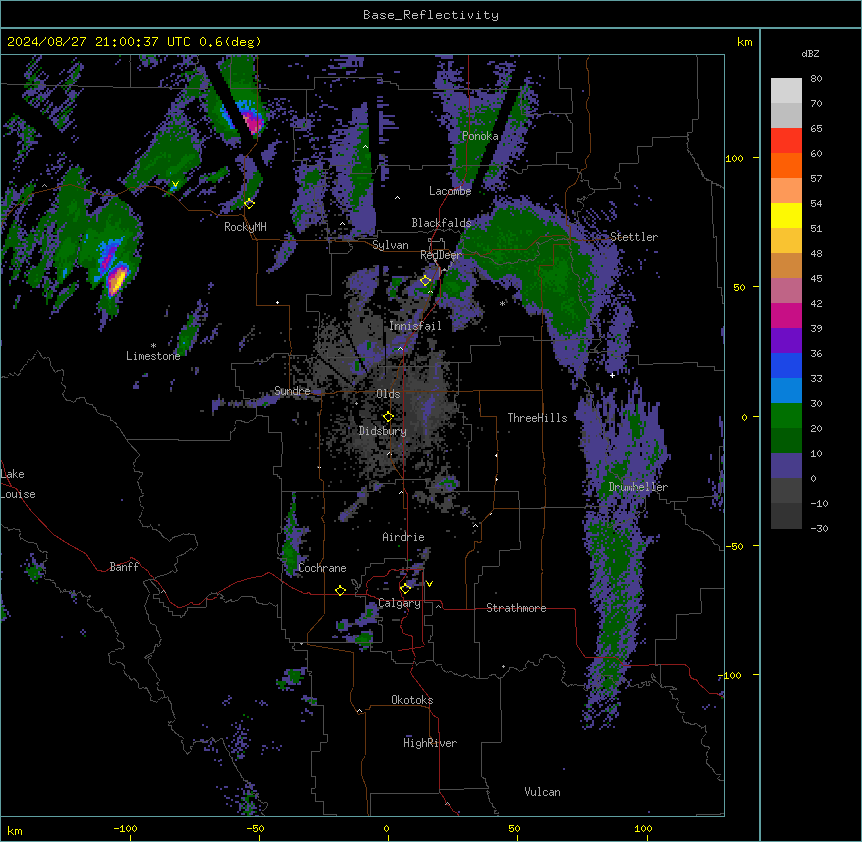The width and height of the screenshot is (862, 842).
Task: Click the Lake Louise label
Action: tap(18, 484)
